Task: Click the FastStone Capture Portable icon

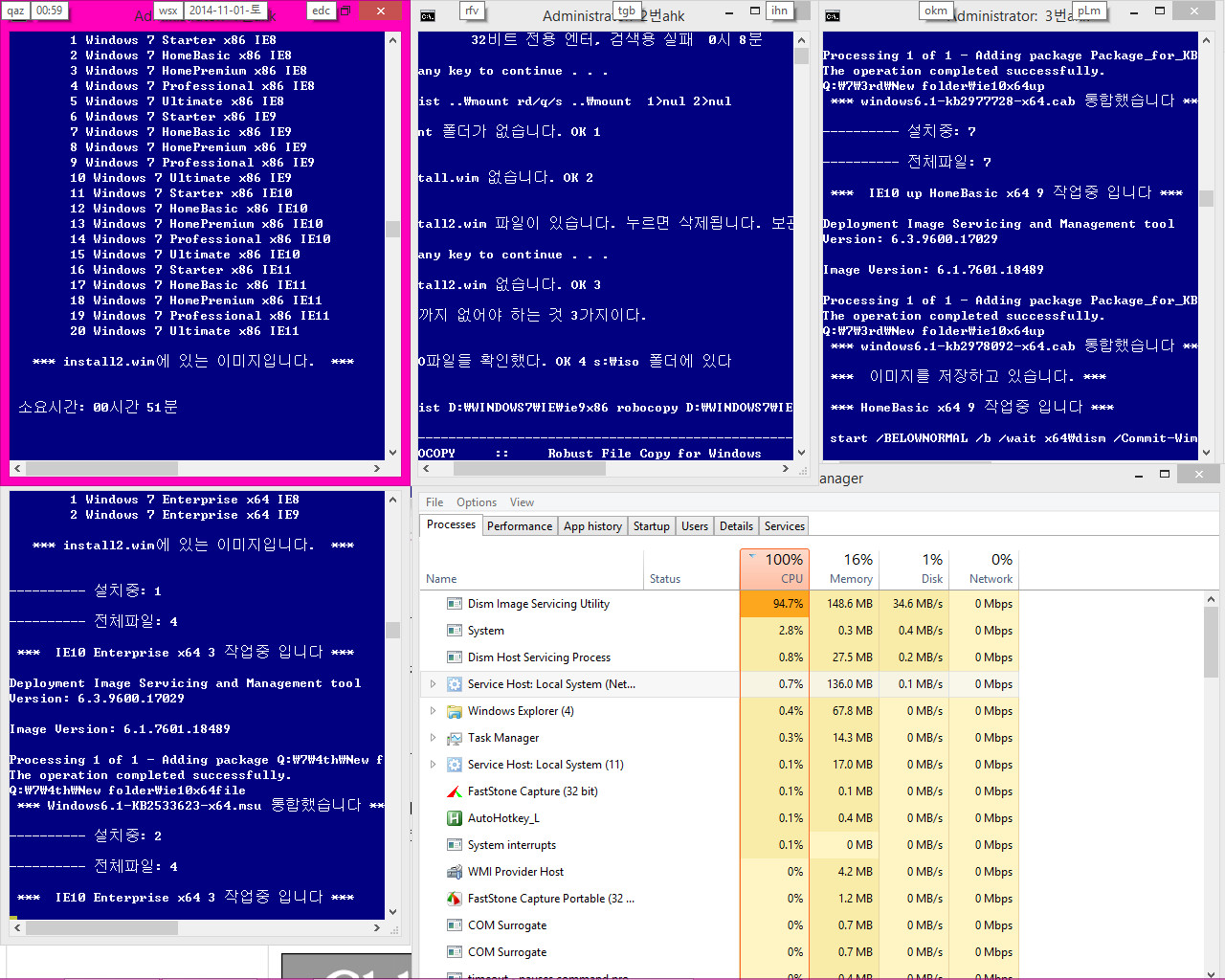Action: pos(455,899)
